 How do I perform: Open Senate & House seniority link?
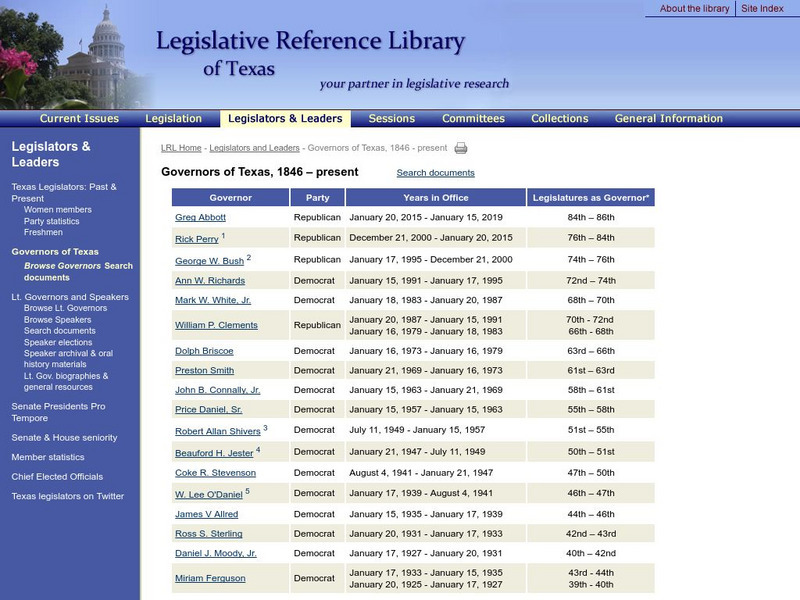64,438
